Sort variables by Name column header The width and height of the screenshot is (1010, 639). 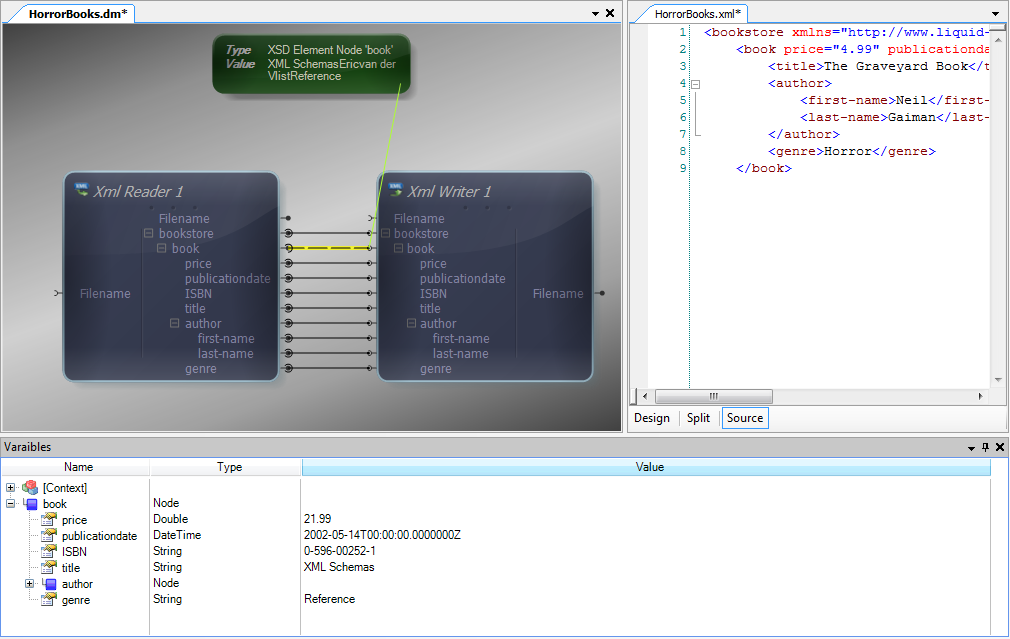coord(78,467)
